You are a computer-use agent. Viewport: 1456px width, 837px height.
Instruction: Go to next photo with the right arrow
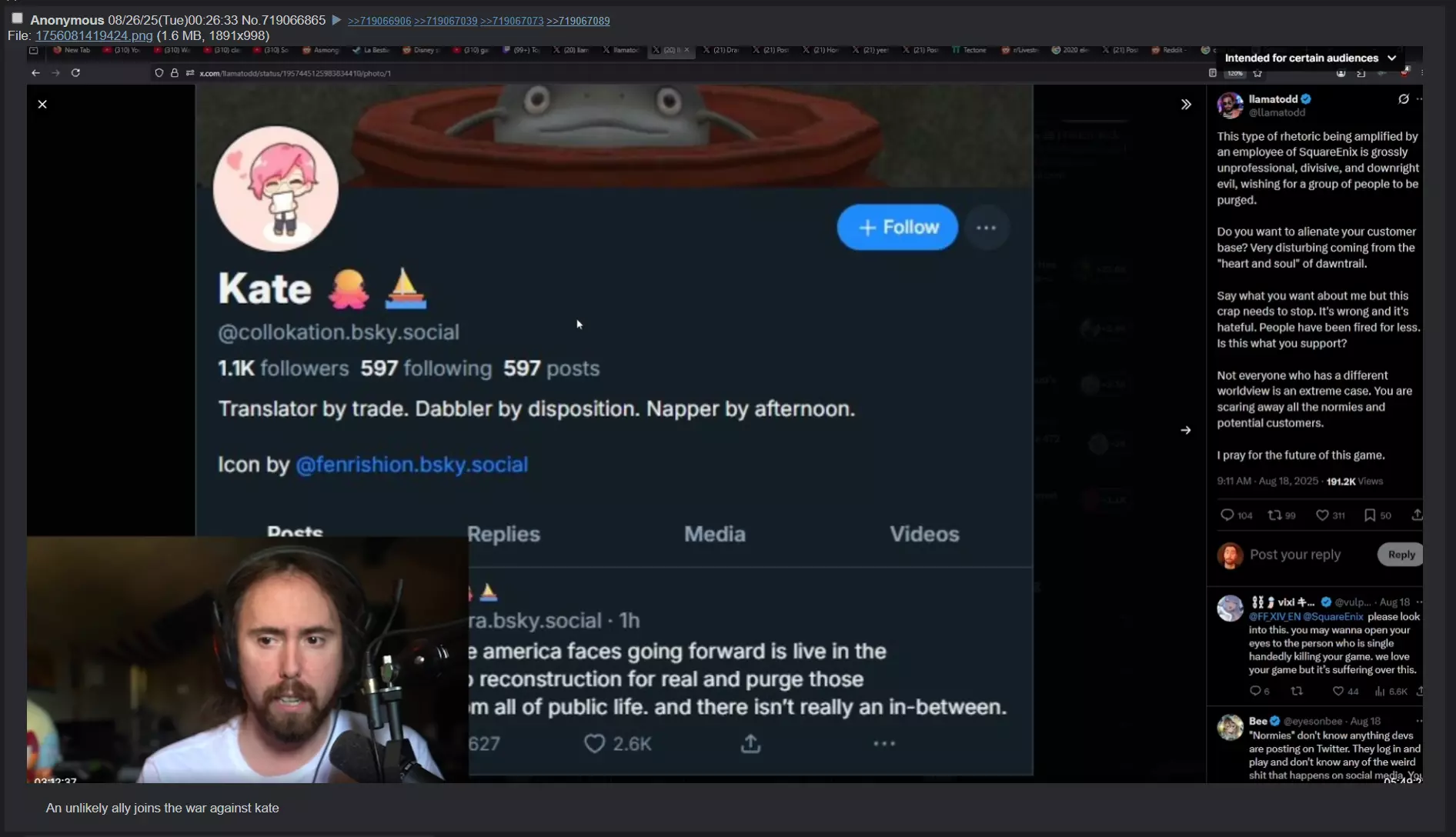click(x=1185, y=430)
